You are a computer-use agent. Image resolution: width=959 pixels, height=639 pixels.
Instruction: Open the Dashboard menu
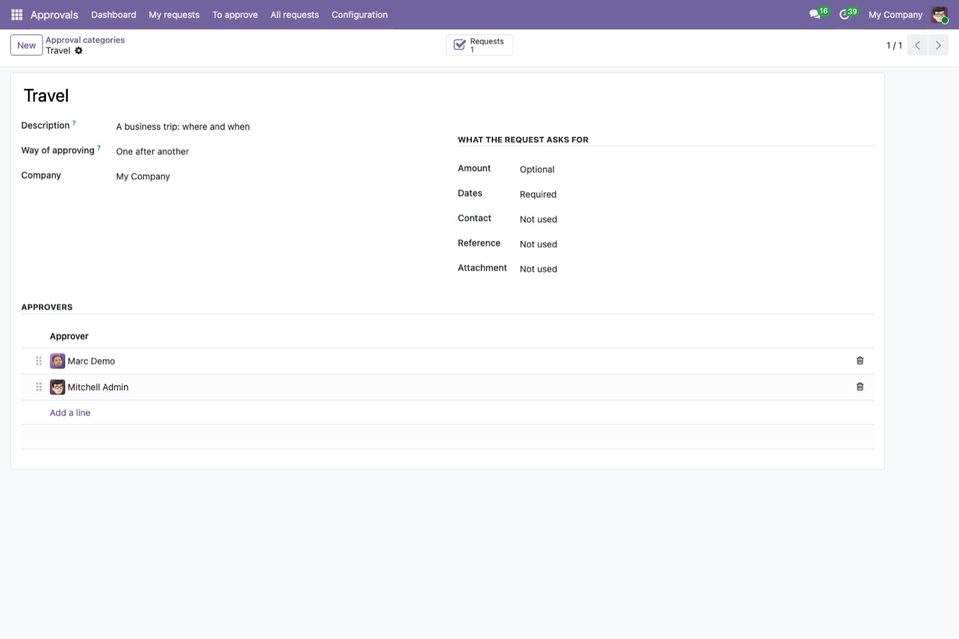[114, 15]
